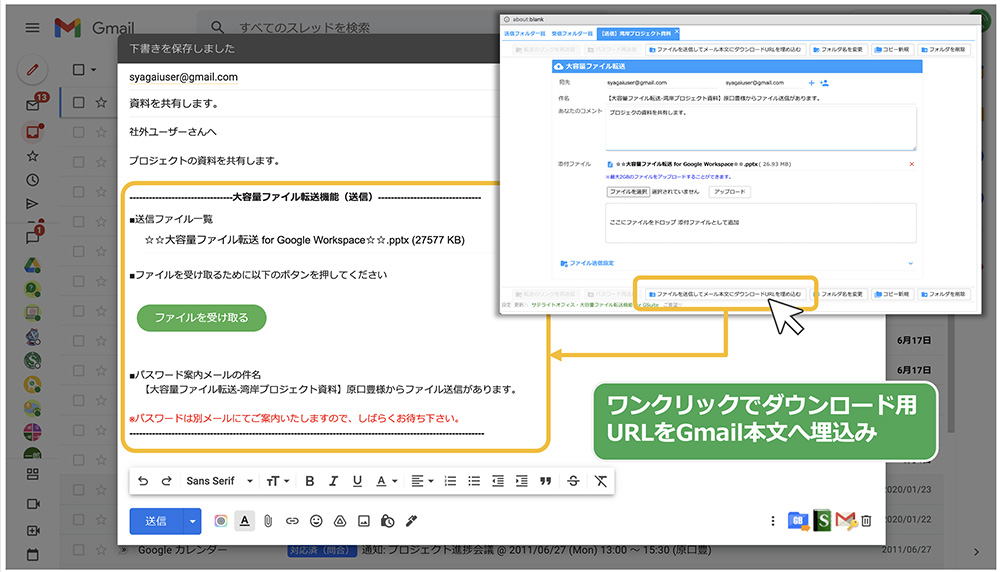Select the 【送信】湾岸プロジェクト資料 tab
This screenshot has width=1000, height=572.
636,33
